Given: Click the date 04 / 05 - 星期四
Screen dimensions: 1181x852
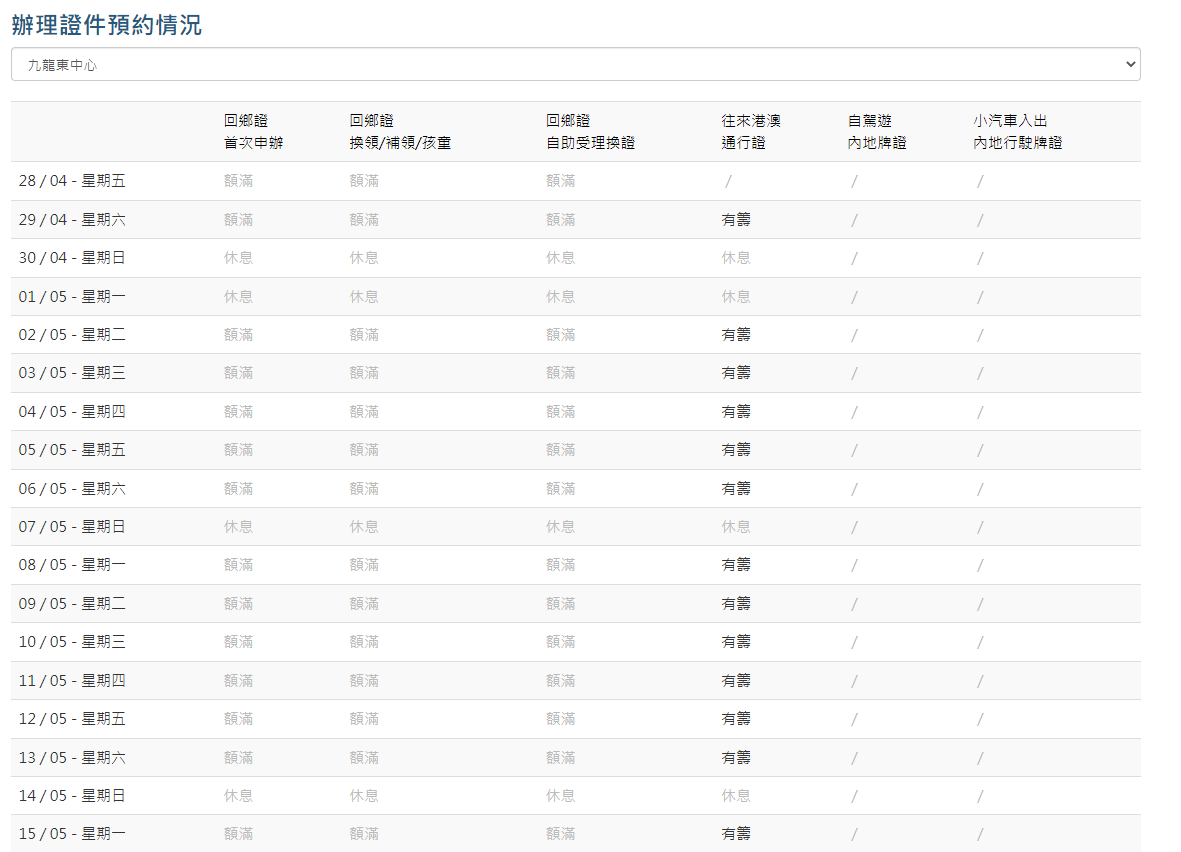Looking at the screenshot, I should click(72, 412).
